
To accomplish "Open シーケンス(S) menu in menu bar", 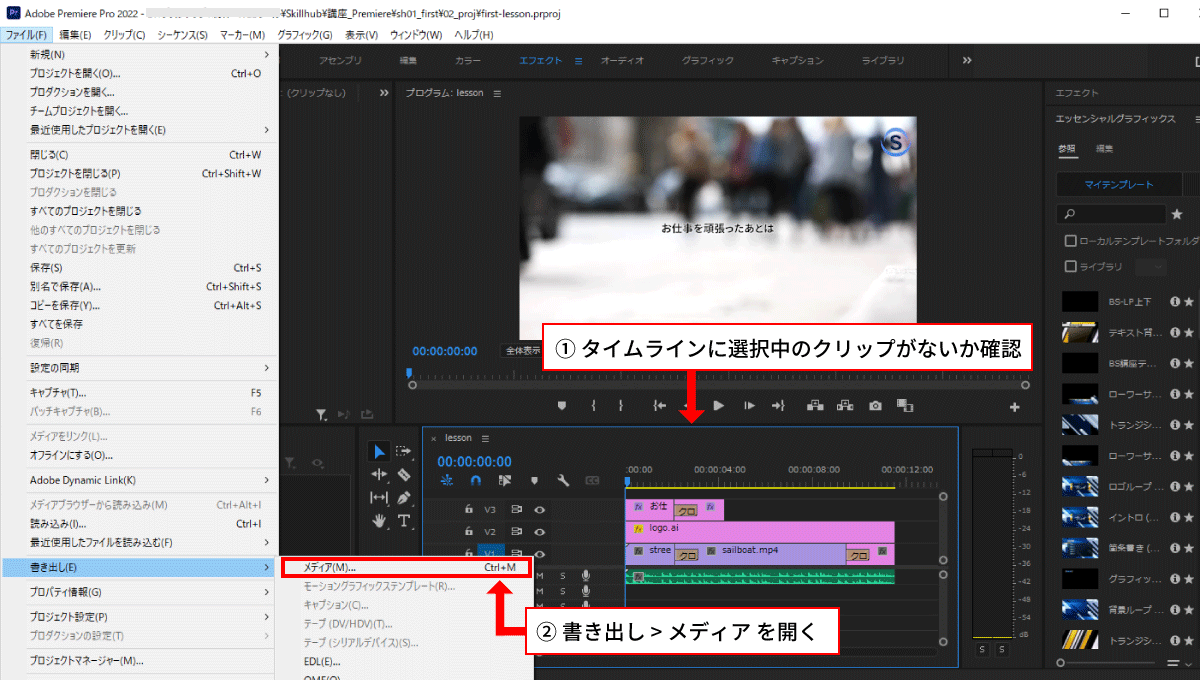I will coord(182,35).
